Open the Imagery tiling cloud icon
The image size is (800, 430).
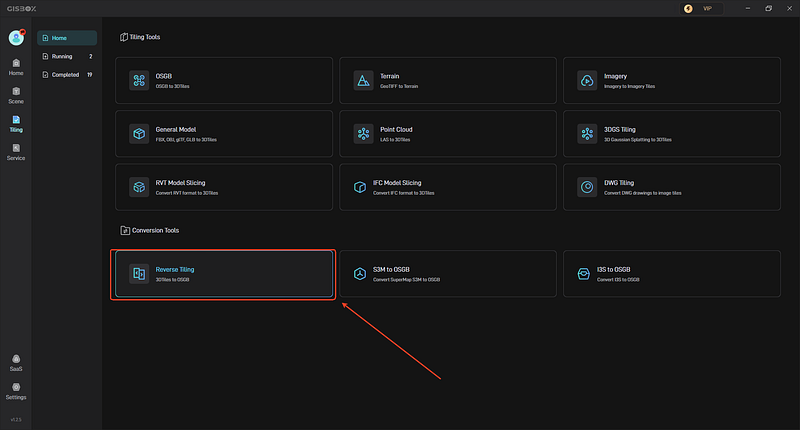click(x=587, y=81)
